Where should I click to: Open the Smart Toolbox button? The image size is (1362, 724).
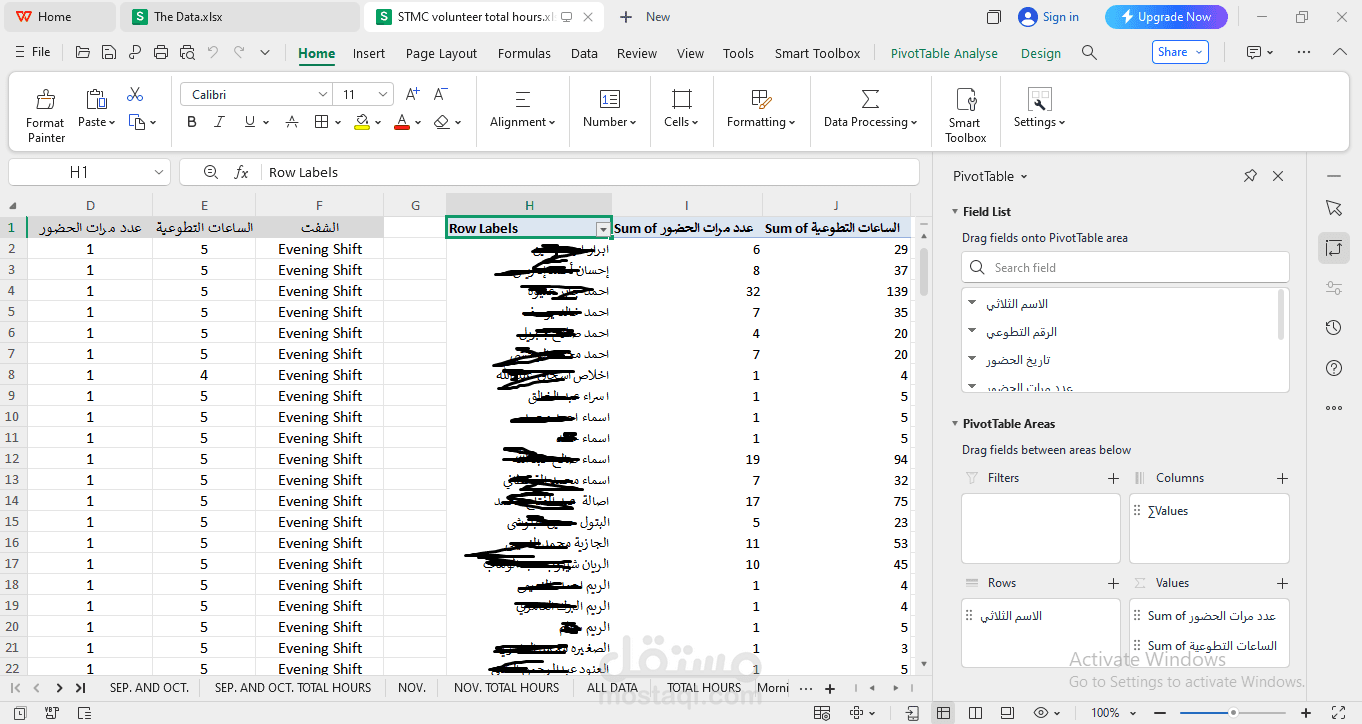coord(965,115)
